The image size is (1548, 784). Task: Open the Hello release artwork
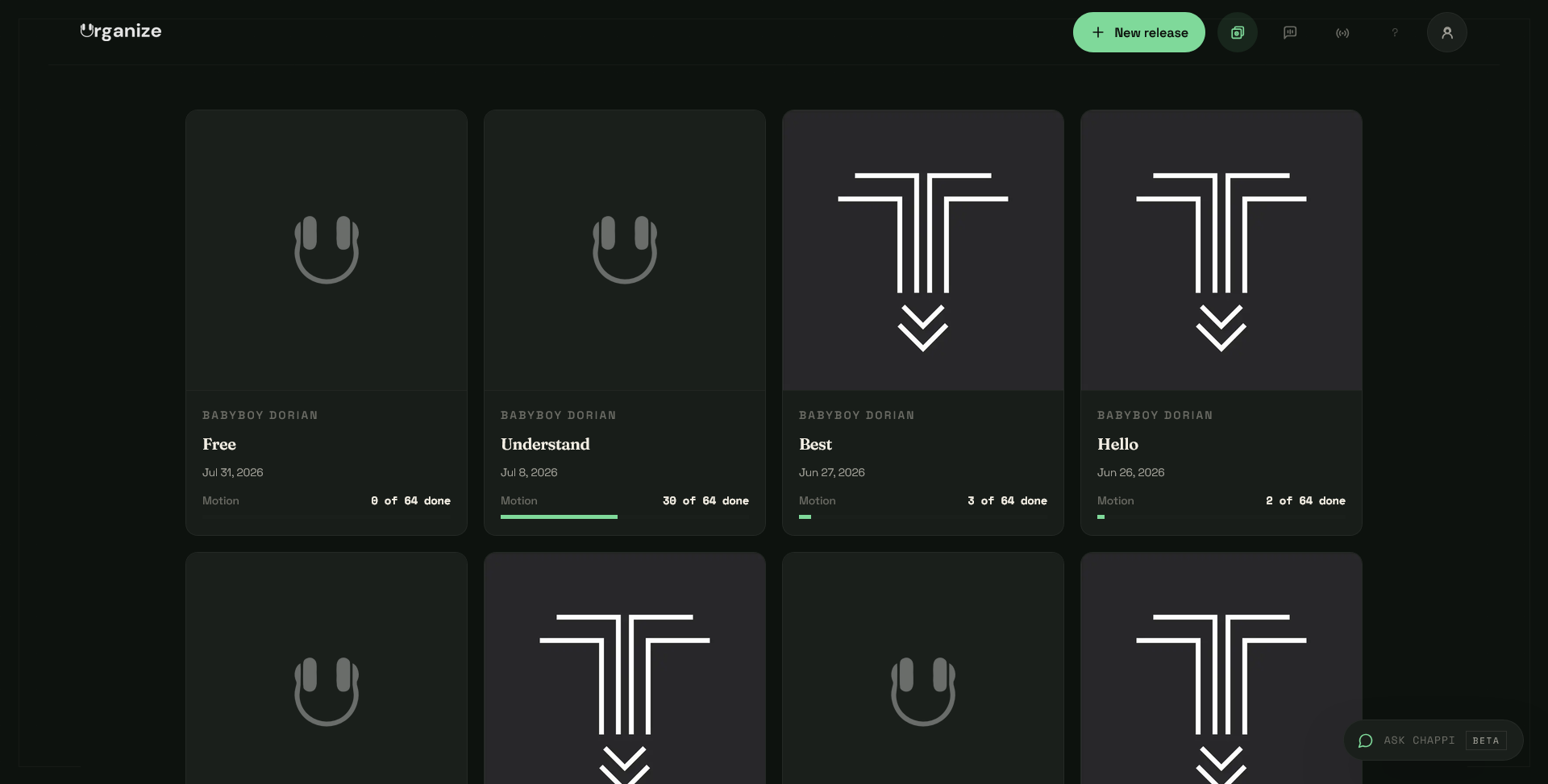(1221, 251)
